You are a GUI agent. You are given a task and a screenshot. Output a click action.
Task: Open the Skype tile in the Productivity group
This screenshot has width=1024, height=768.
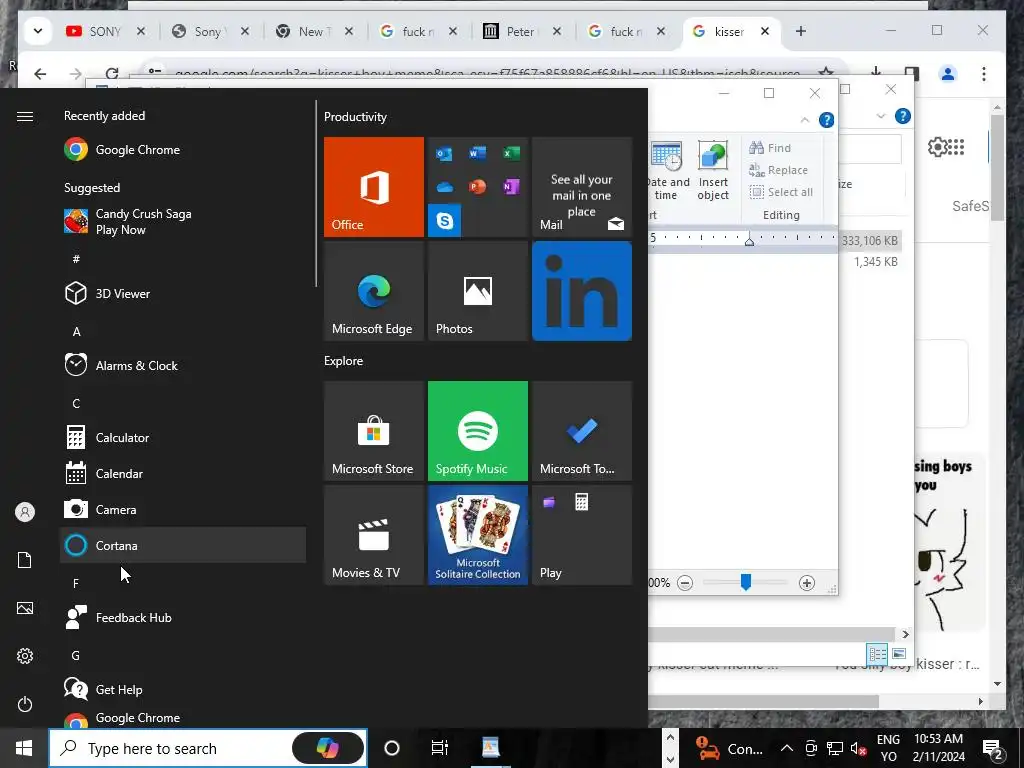(x=444, y=221)
